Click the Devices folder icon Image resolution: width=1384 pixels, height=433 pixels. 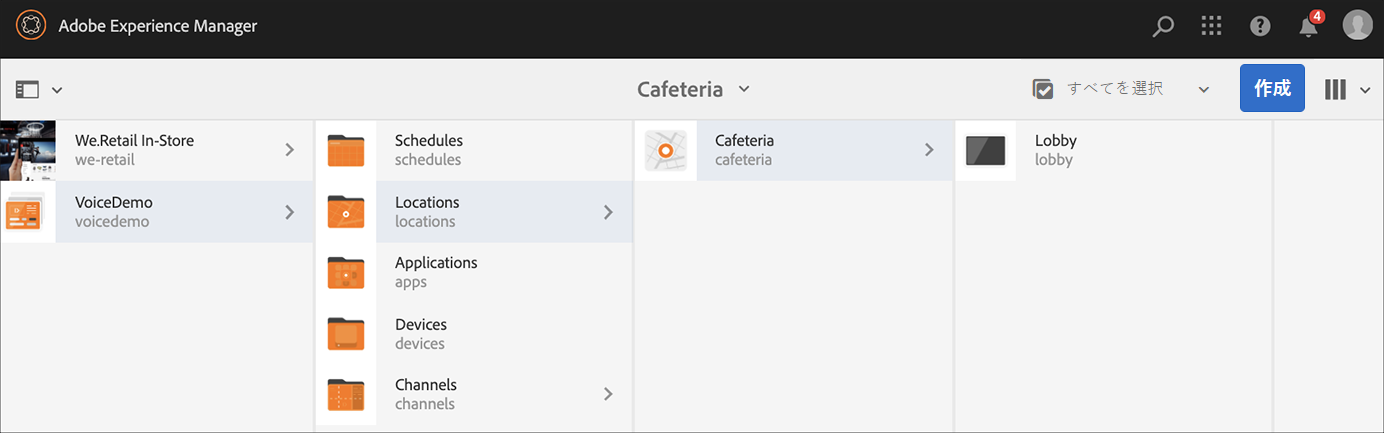tap(346, 334)
